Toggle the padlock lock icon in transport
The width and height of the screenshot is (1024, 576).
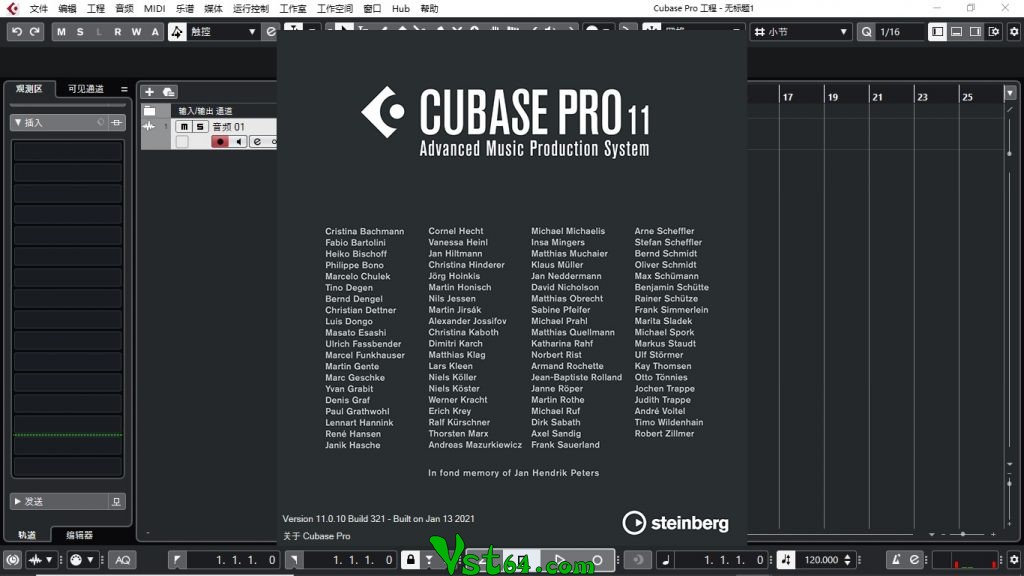click(x=411, y=560)
